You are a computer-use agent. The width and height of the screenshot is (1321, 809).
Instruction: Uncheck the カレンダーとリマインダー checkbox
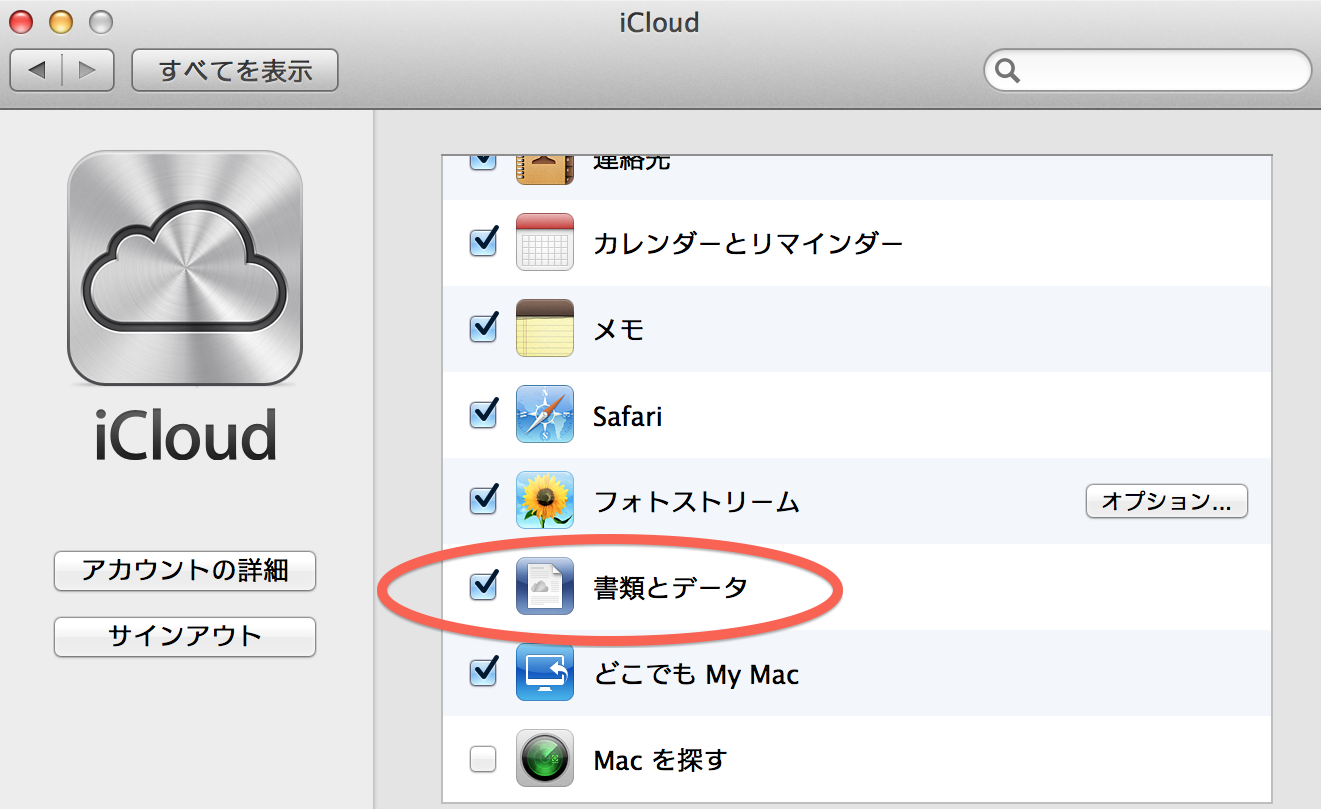(x=484, y=241)
